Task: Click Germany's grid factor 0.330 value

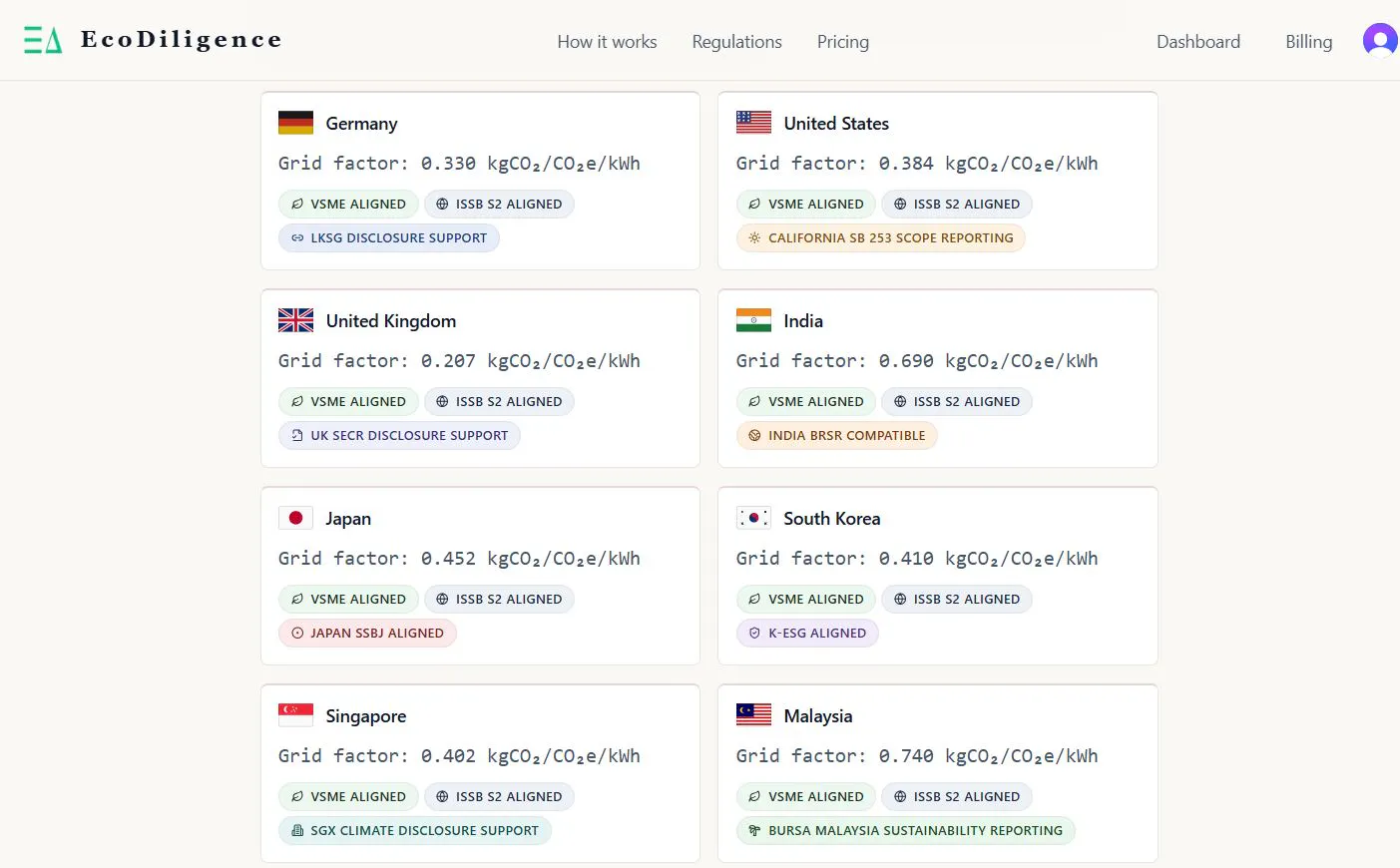Action: click(x=448, y=164)
